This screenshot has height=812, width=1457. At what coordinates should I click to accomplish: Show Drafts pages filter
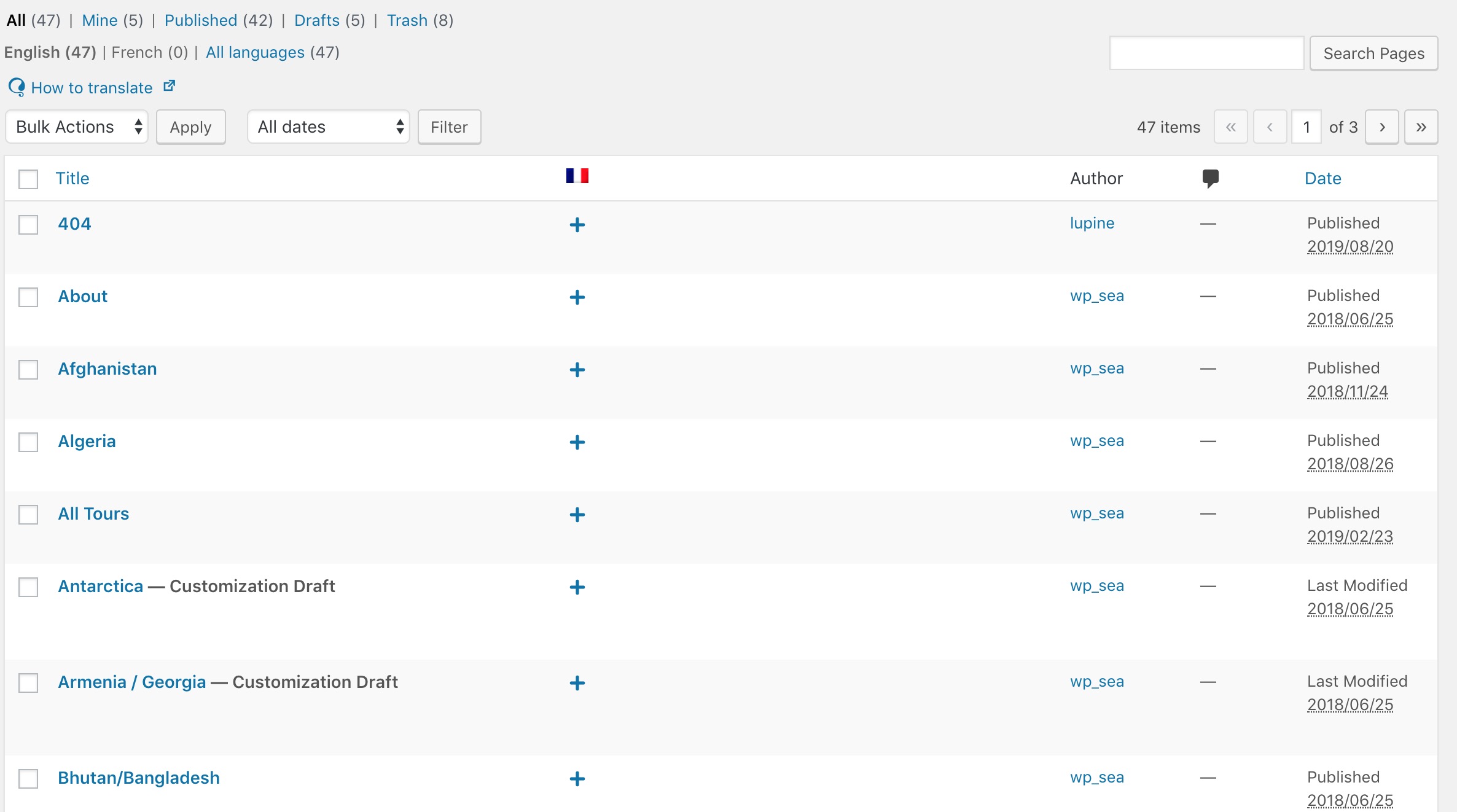pyautogui.click(x=317, y=20)
